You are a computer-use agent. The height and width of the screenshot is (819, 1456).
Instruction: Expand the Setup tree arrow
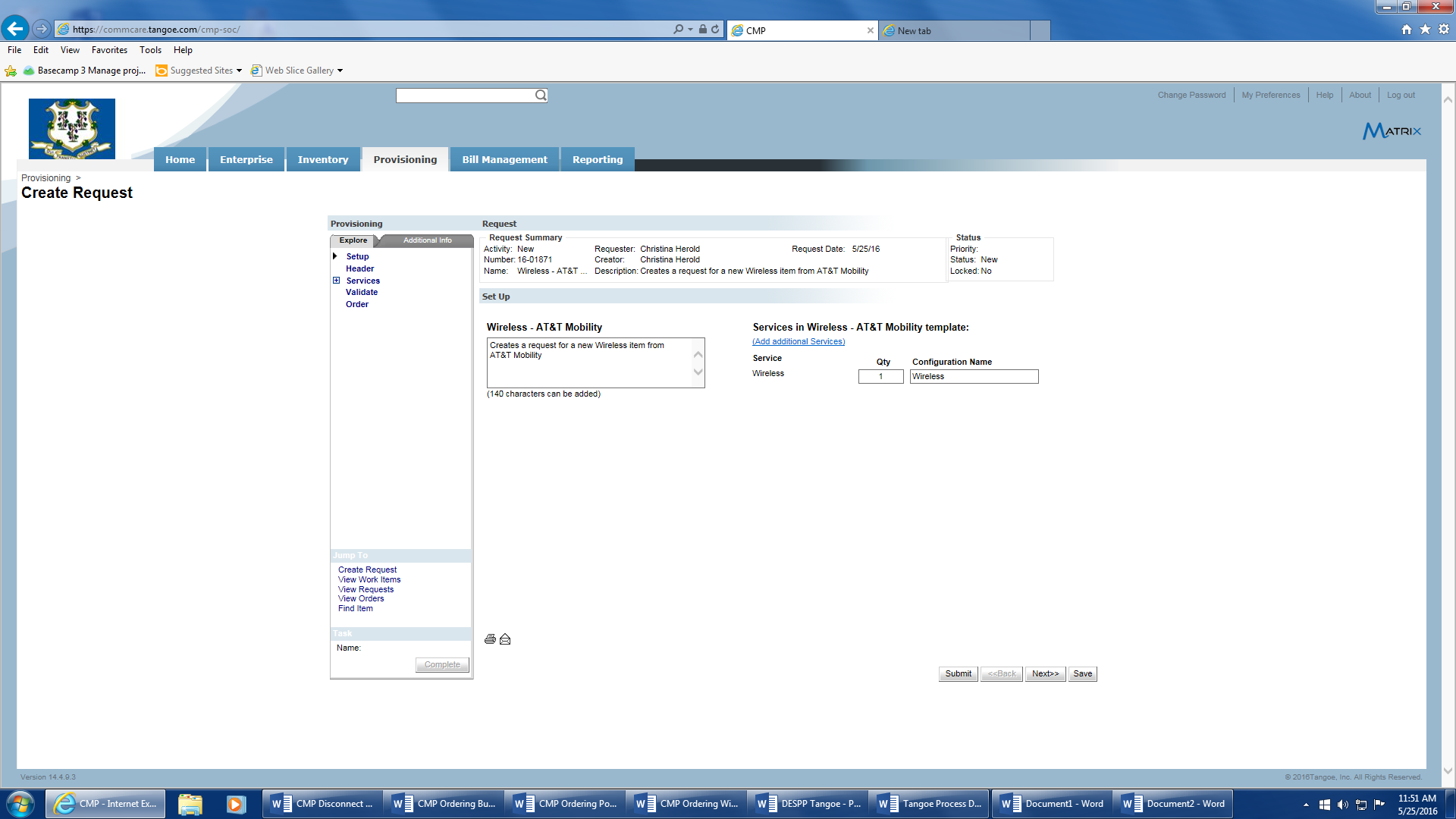tap(334, 256)
